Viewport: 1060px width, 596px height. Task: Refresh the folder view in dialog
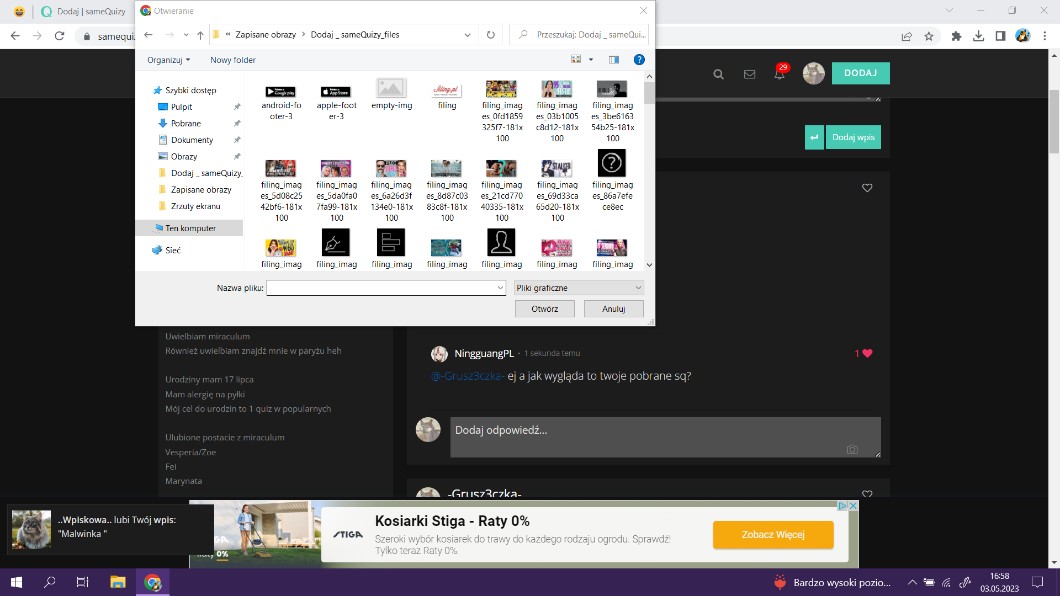pyautogui.click(x=491, y=35)
